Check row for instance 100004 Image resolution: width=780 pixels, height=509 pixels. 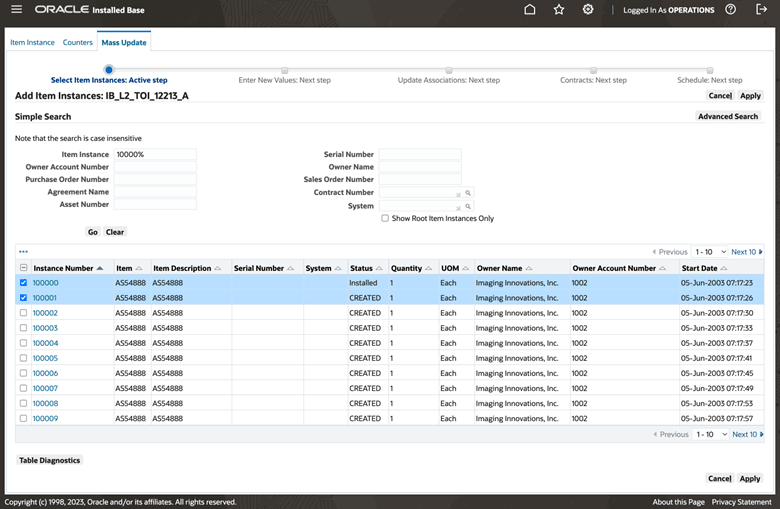(23, 343)
